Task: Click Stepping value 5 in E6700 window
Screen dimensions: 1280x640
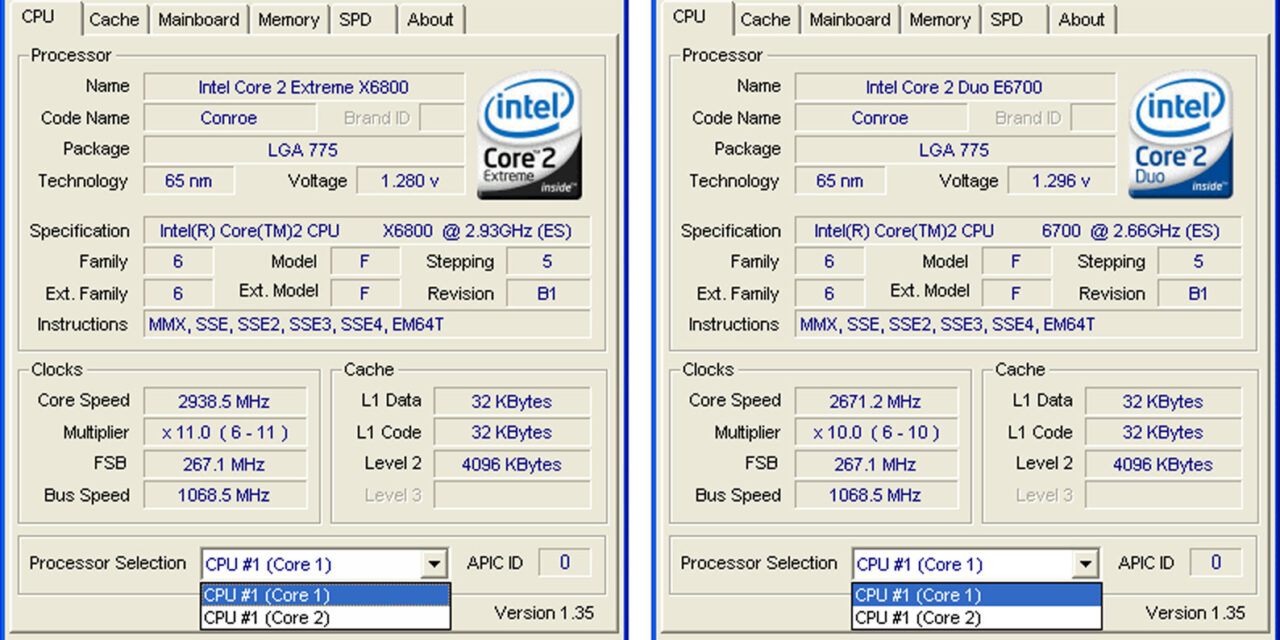Action: pyautogui.click(x=1199, y=262)
